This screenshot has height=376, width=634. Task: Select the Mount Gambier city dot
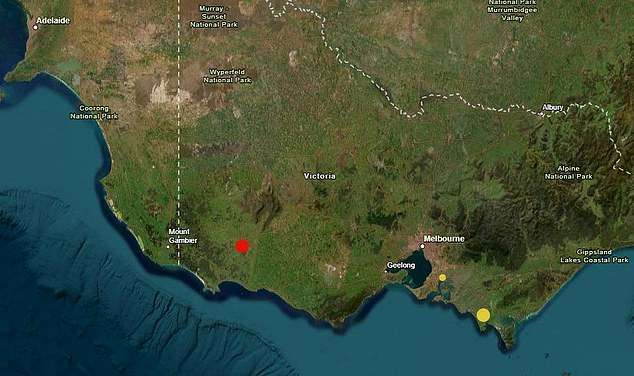click(x=168, y=247)
